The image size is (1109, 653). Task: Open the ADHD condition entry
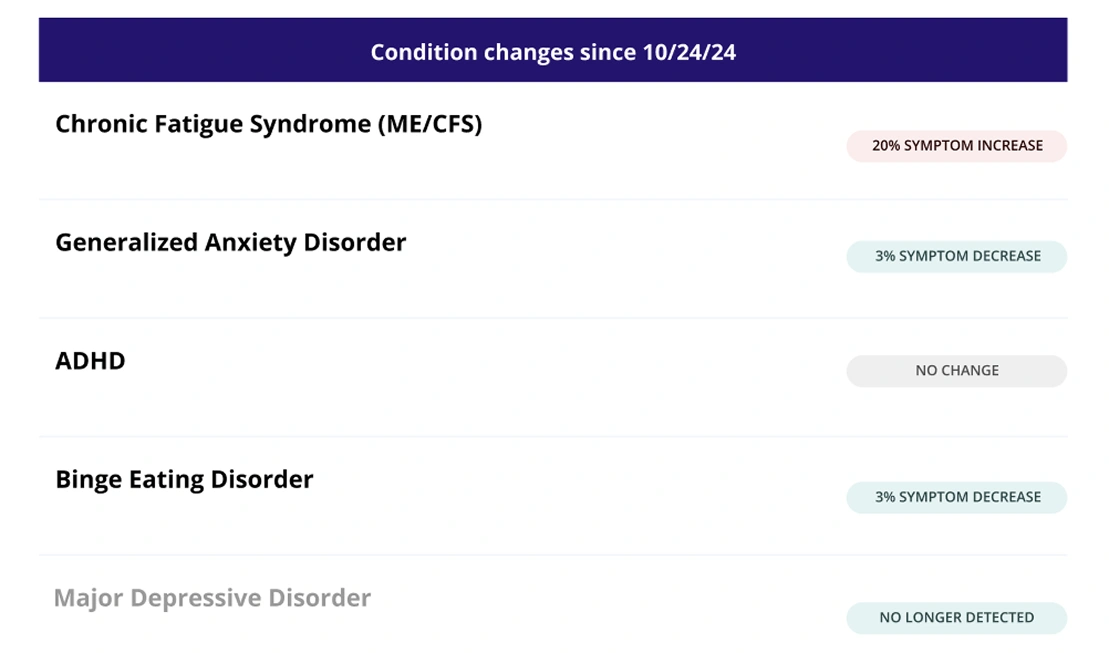click(x=91, y=361)
